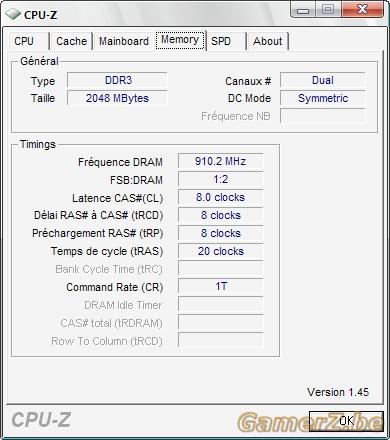Click the Symmetric DC Mode field

pyautogui.click(x=322, y=98)
